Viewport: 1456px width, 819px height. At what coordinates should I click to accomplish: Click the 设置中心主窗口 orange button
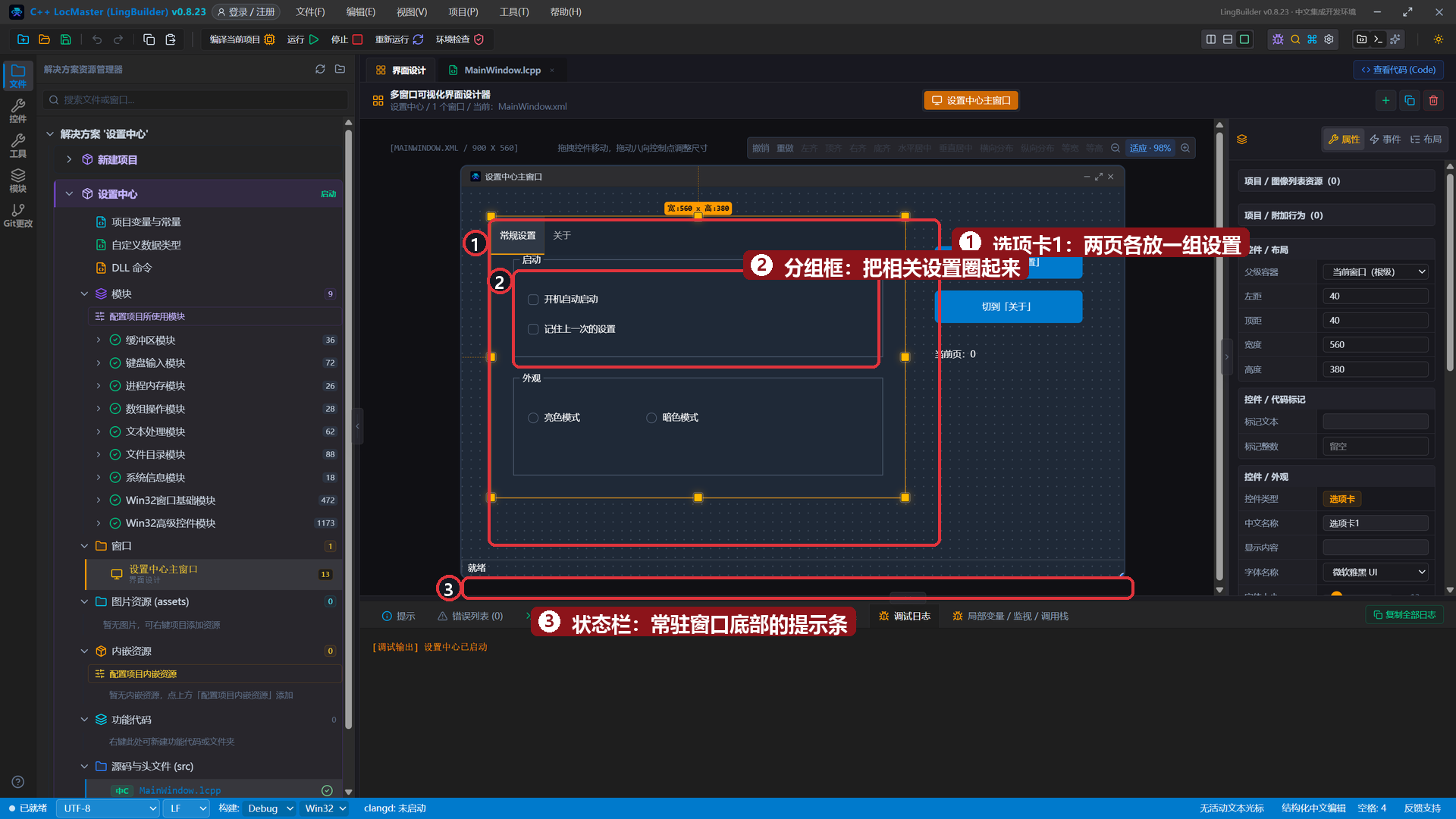point(971,100)
